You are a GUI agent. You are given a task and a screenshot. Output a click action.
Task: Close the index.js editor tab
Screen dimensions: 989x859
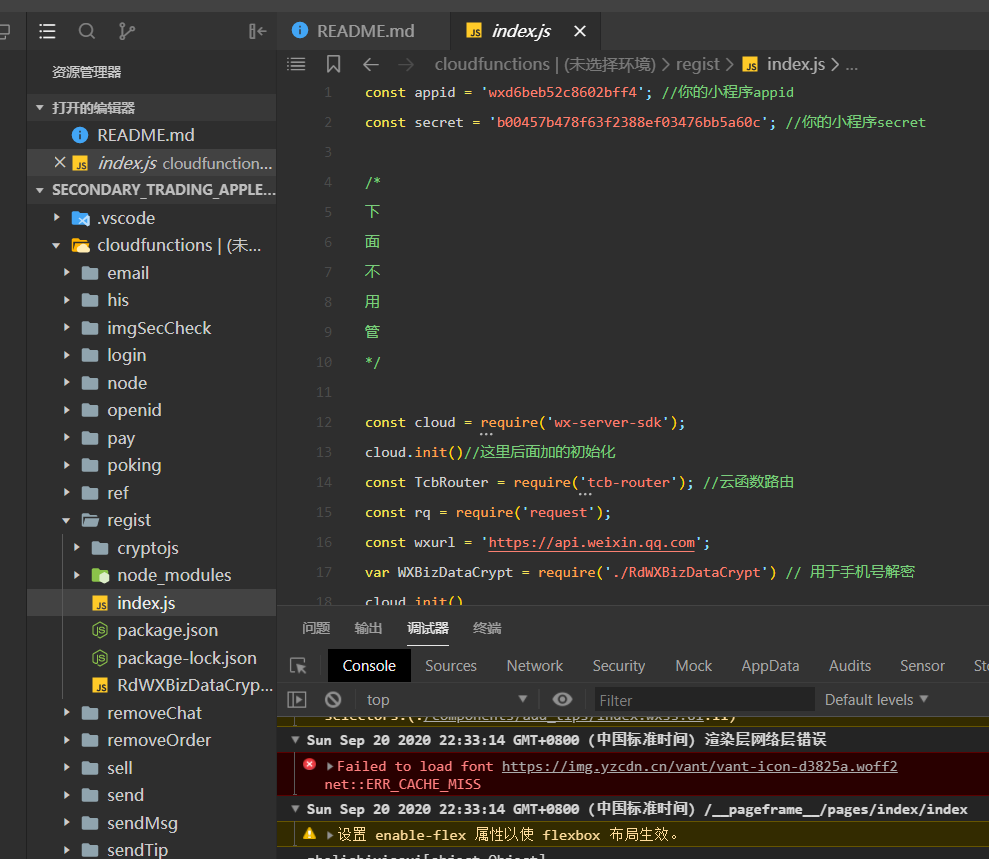[x=580, y=31]
